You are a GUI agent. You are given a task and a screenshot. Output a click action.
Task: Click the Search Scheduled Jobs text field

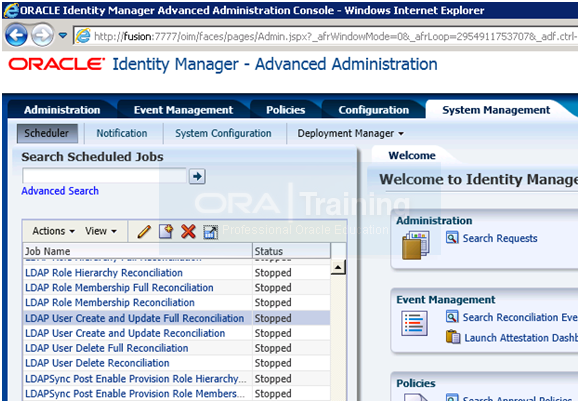pyautogui.click(x=104, y=176)
